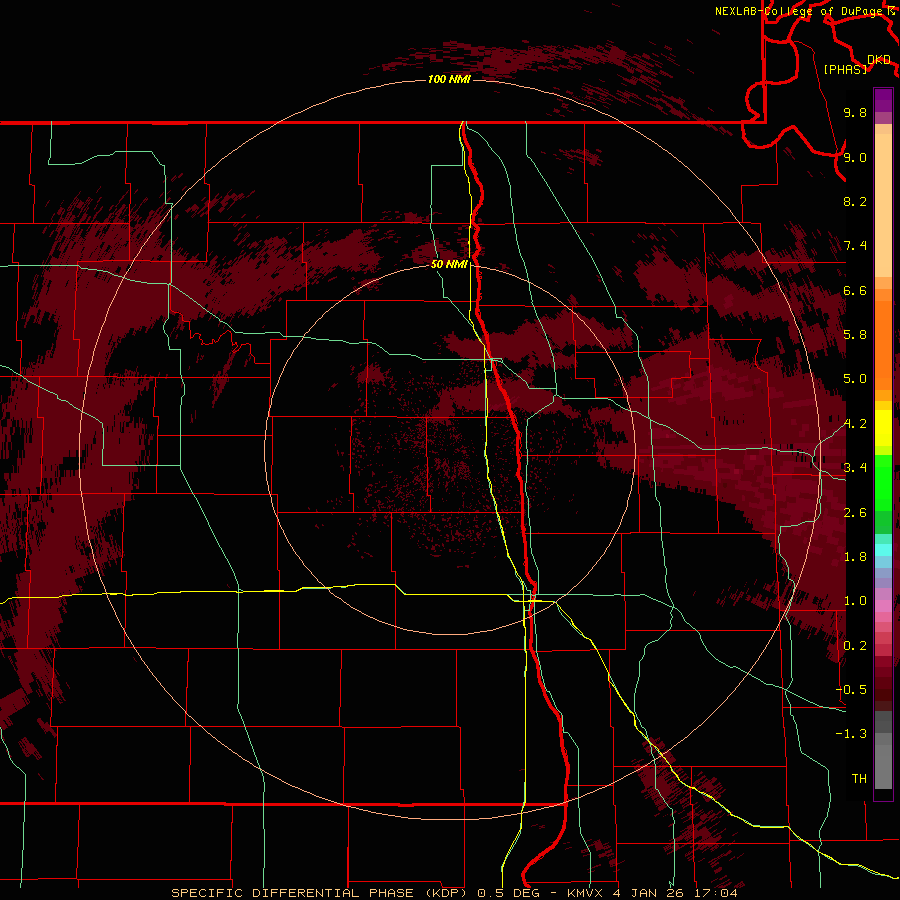
Task: Click the KMVX radar site identifier in the caption
Action: click(x=587, y=893)
